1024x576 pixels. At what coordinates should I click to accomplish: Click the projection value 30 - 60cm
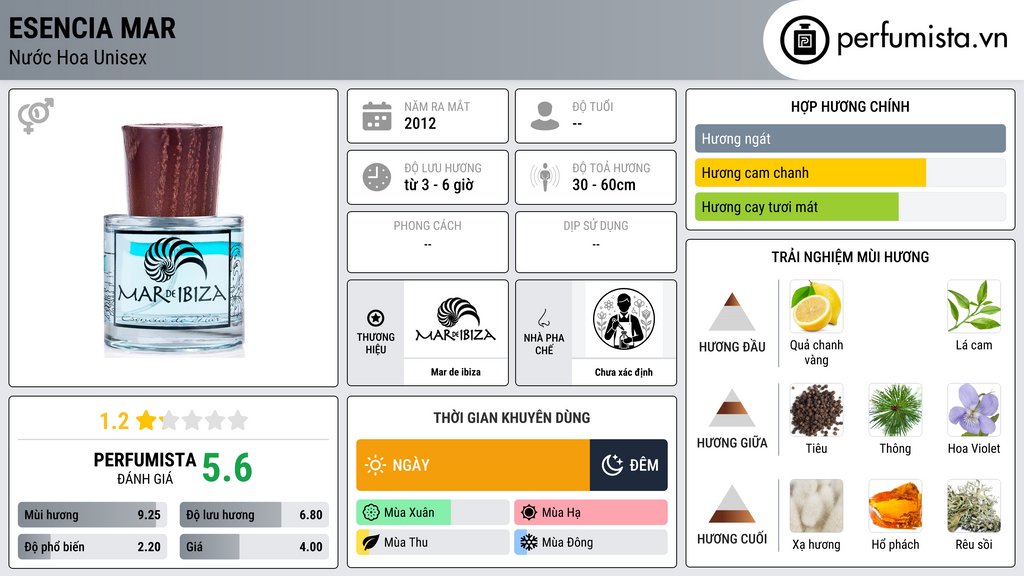pyautogui.click(x=603, y=185)
